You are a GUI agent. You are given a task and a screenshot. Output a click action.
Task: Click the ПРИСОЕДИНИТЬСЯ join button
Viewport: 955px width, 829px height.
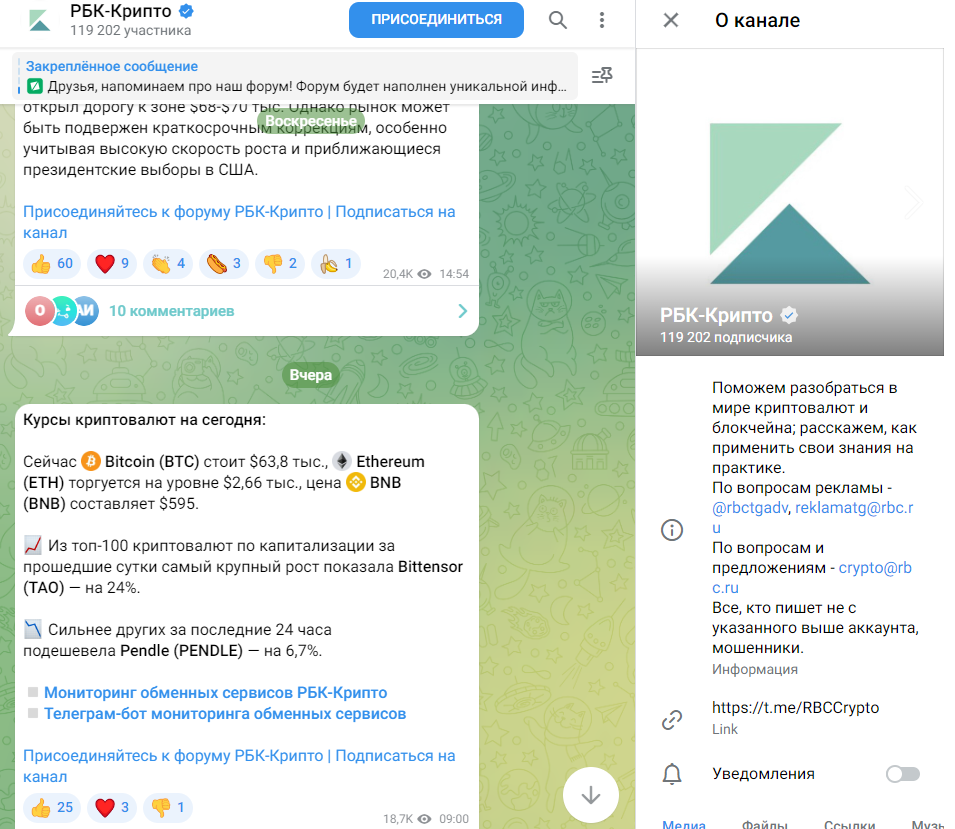pos(436,19)
